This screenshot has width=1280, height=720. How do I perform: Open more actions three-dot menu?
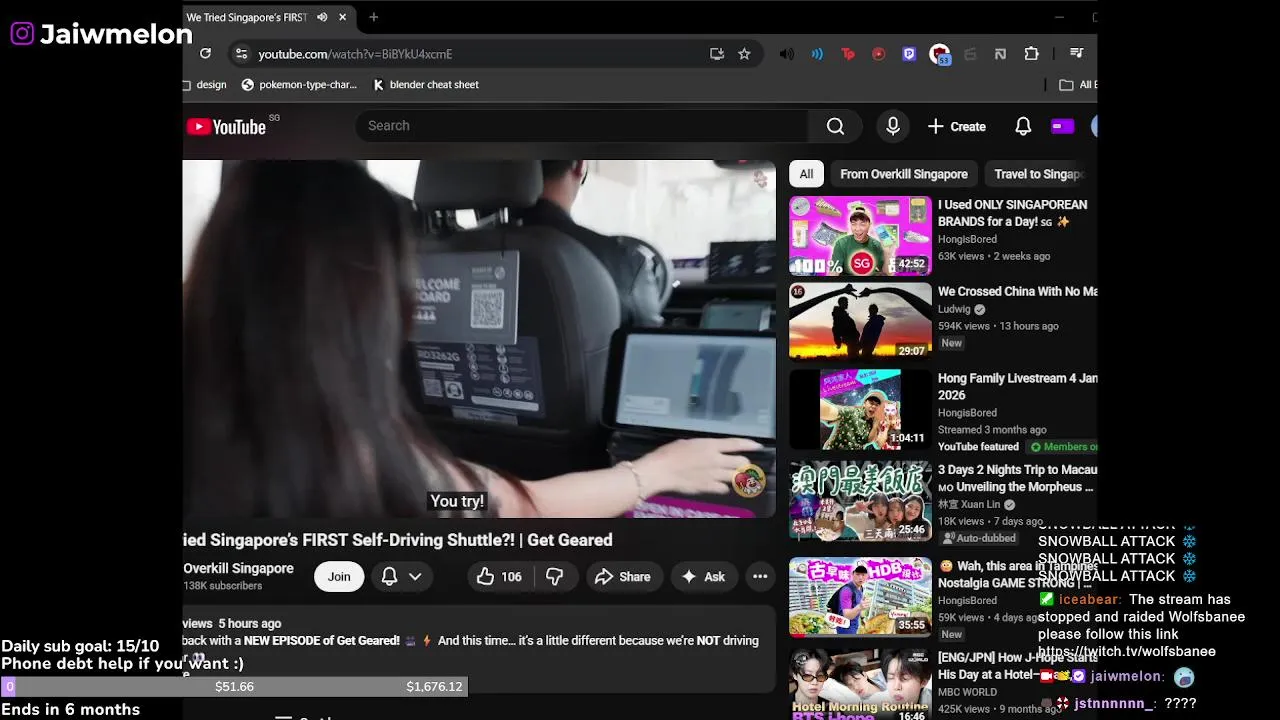(x=760, y=577)
